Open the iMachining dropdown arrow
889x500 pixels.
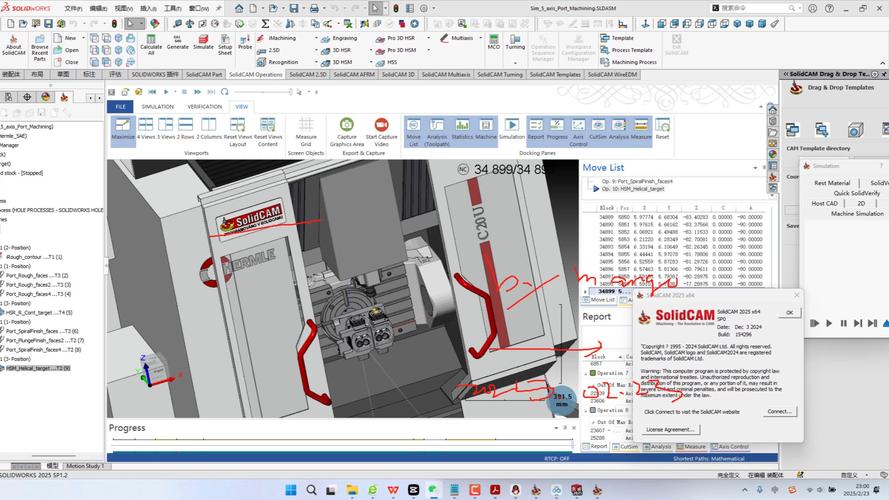point(316,38)
